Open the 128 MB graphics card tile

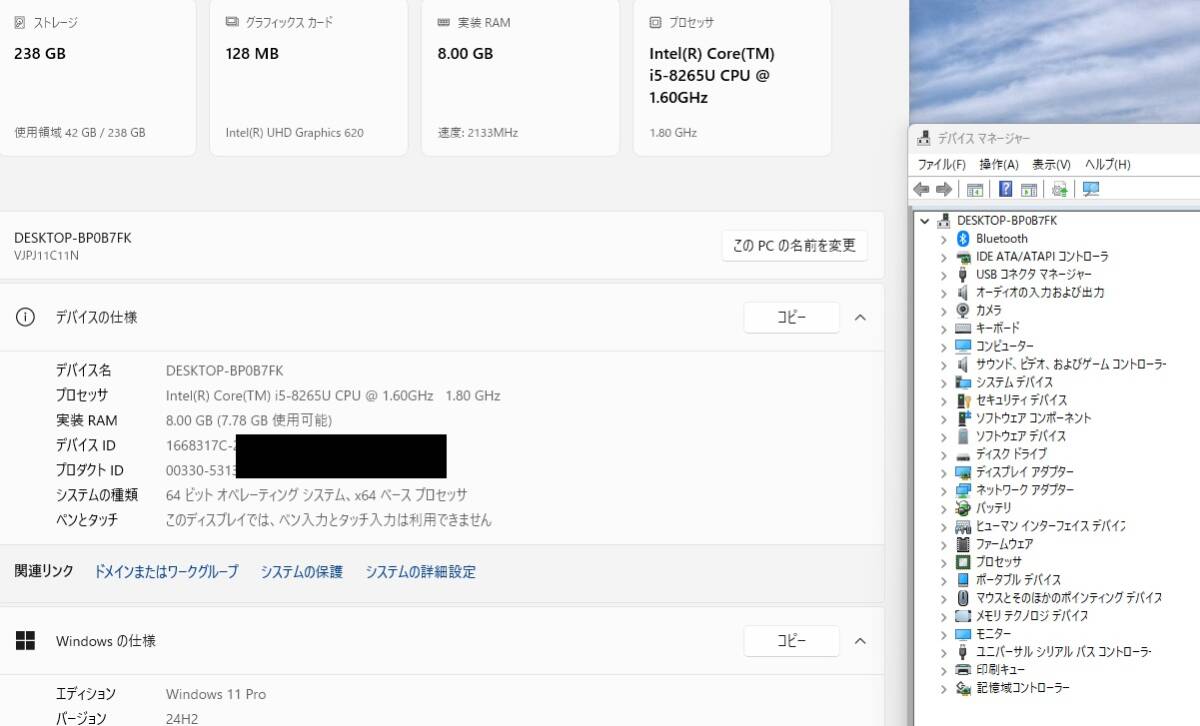(x=309, y=78)
